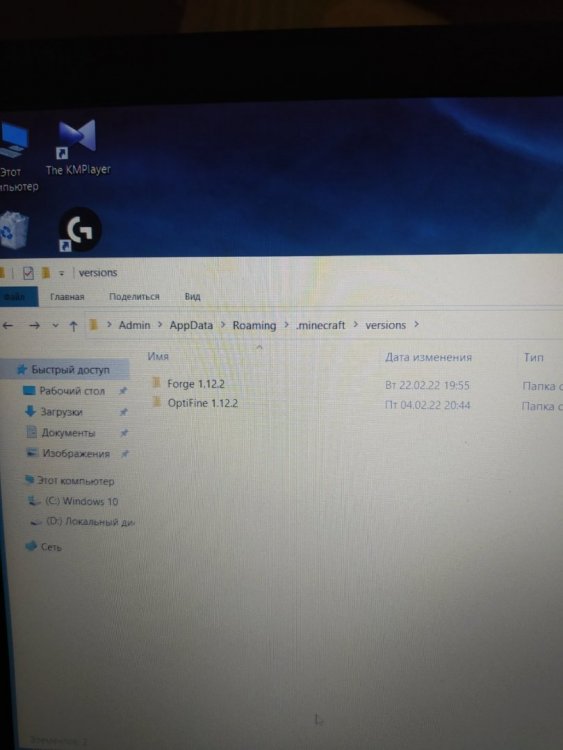Open Загрузки in the navigation pane
The image size is (563, 750).
pos(61,412)
